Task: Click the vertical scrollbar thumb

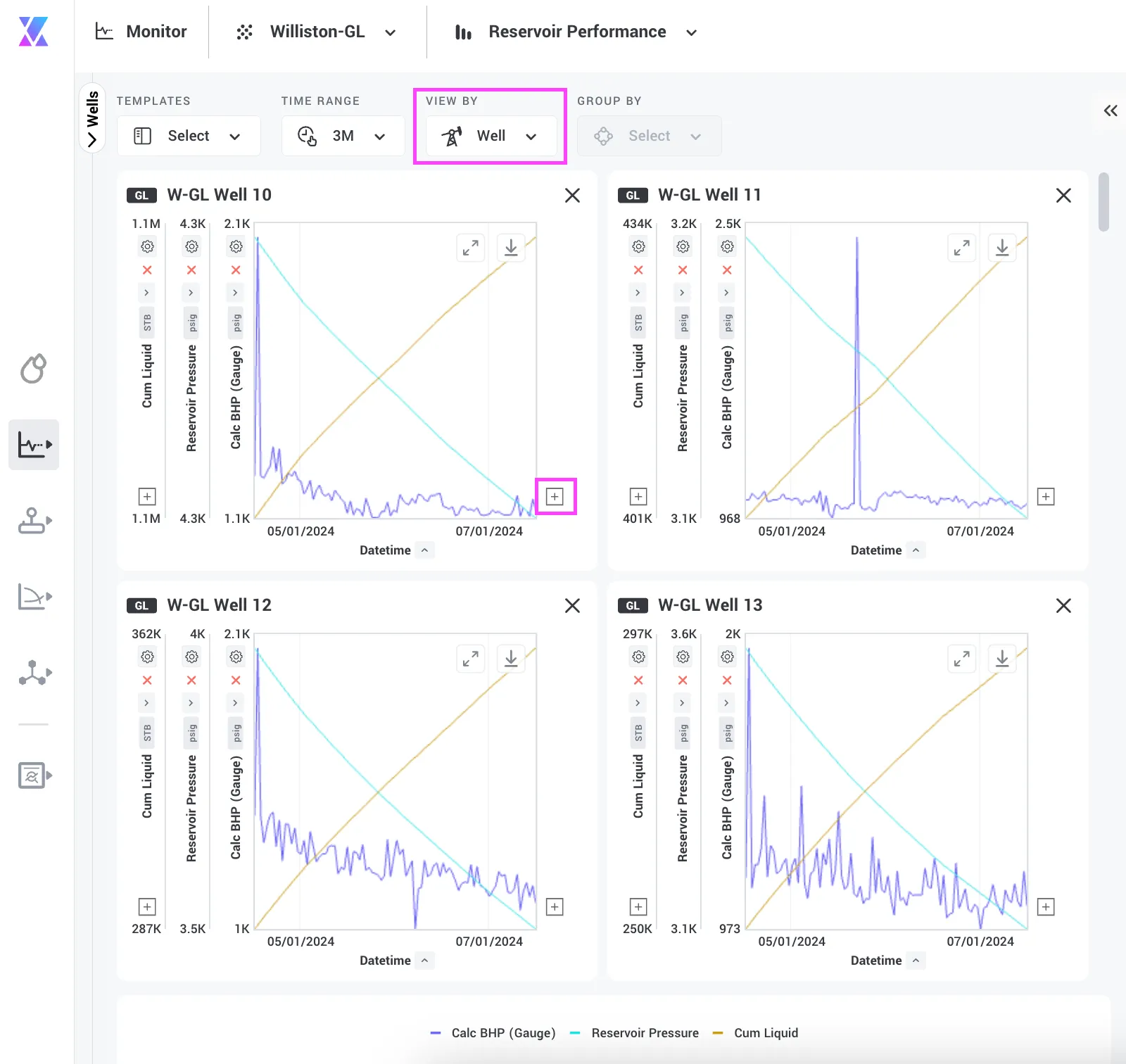Action: (x=1103, y=202)
